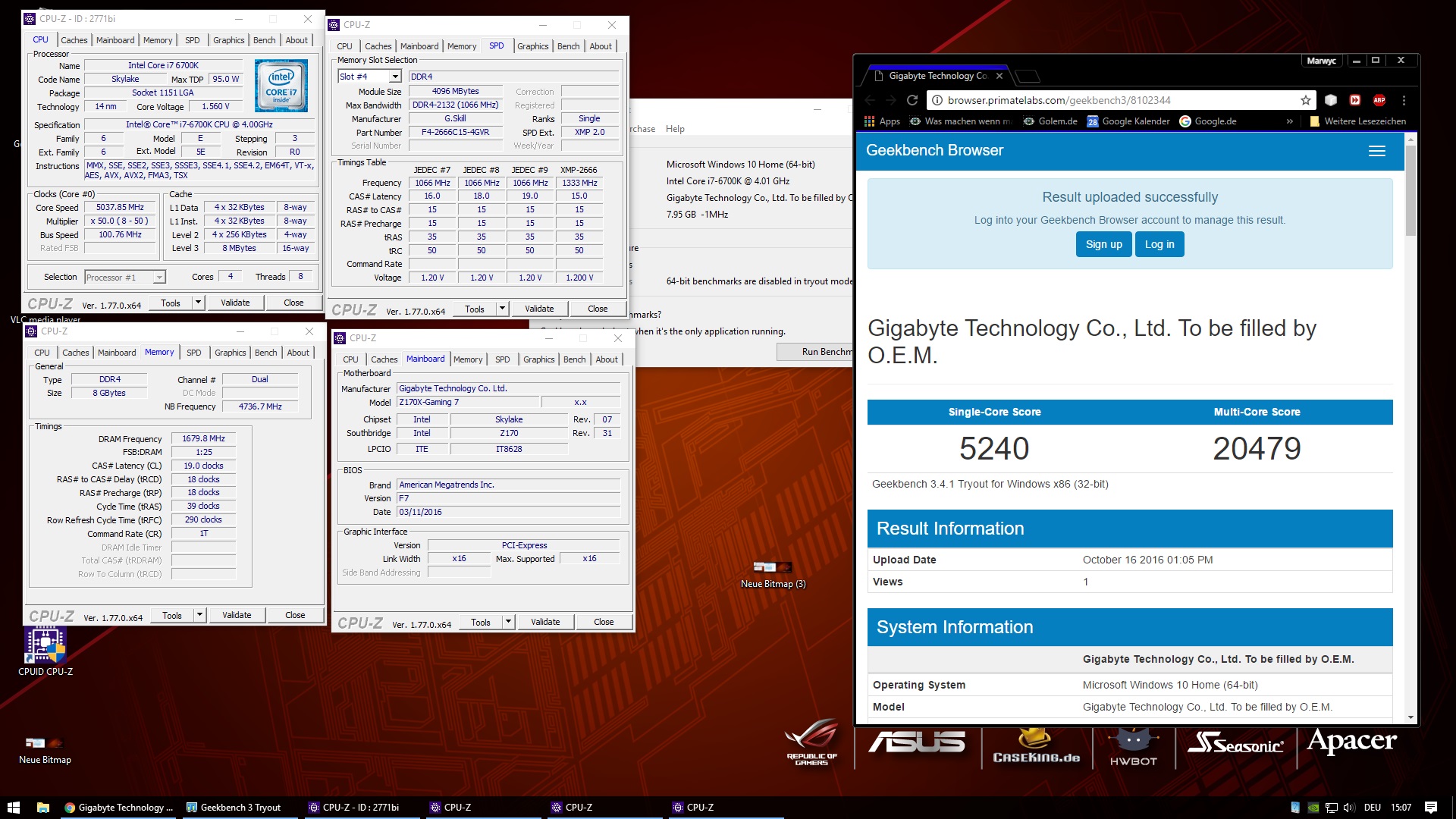Close the Gigabyte Technology Chrome tab

999,76
